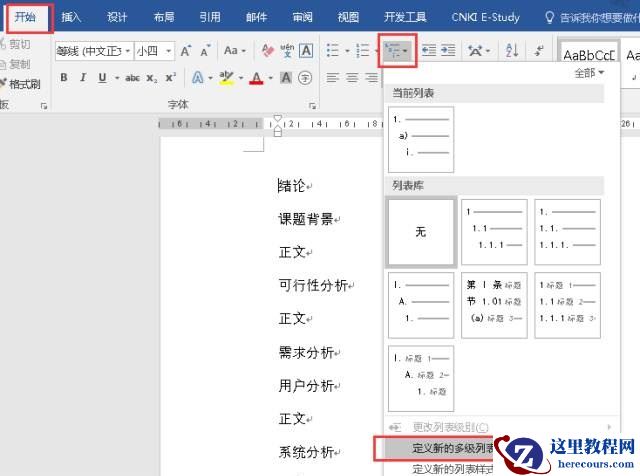Click the multilevel list button

(397, 51)
